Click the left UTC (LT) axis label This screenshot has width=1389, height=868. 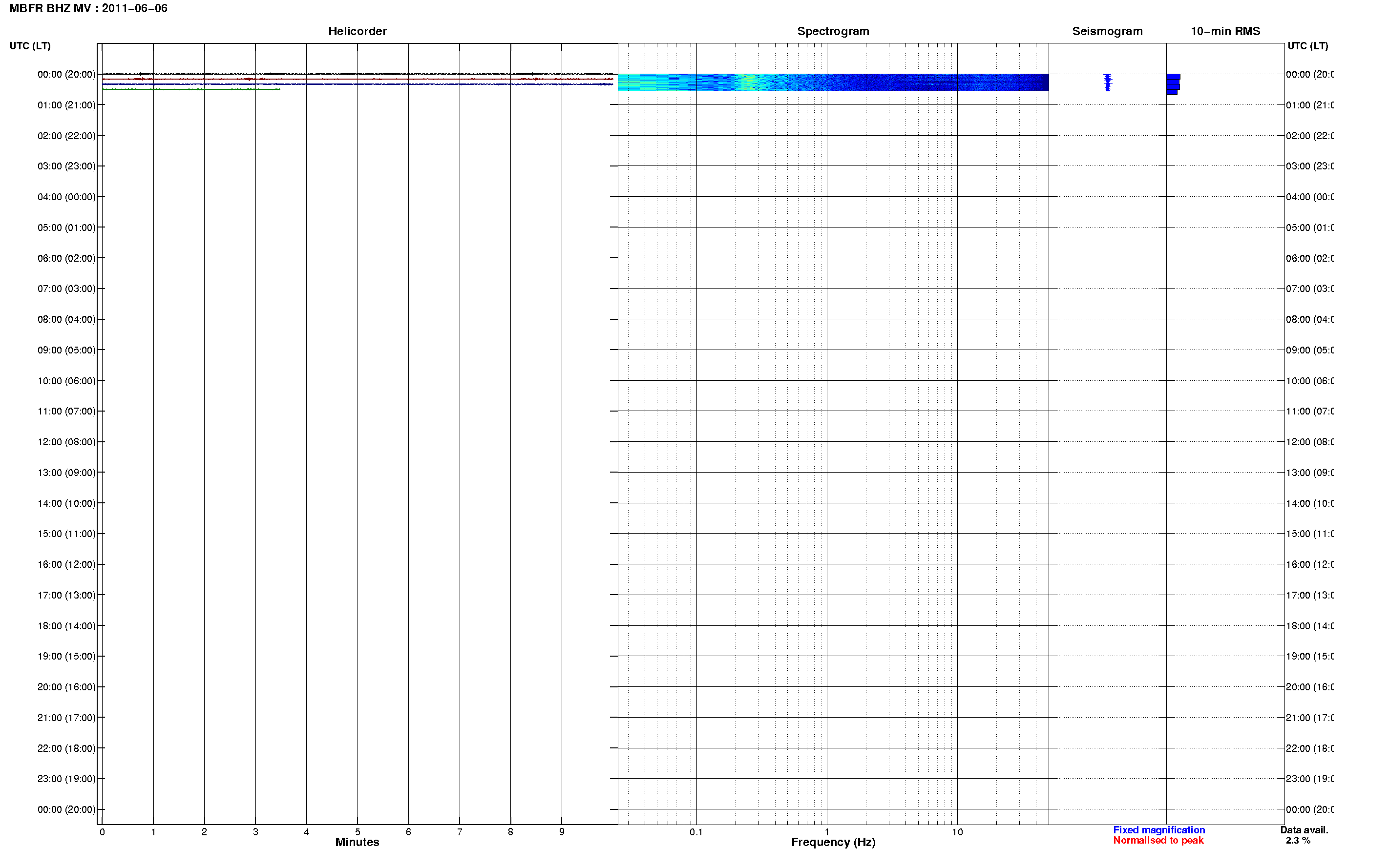pyautogui.click(x=30, y=46)
